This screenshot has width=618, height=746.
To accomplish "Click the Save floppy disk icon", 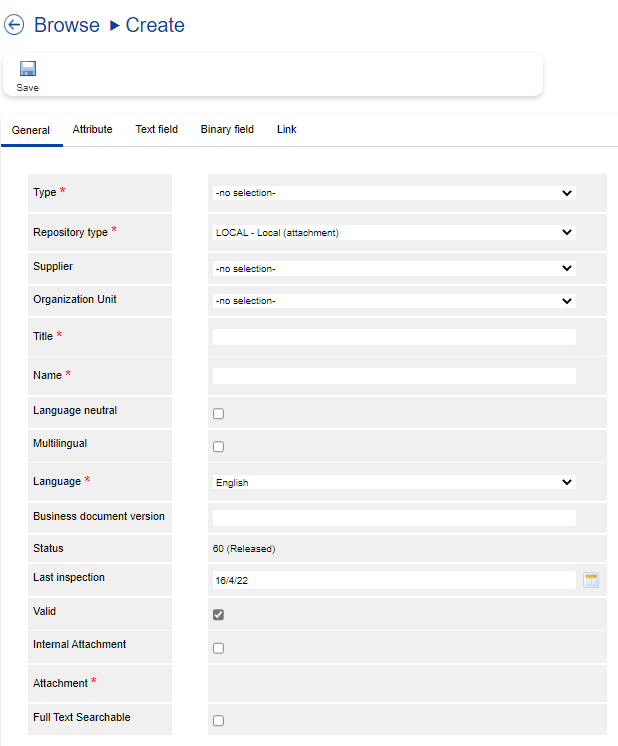I will [x=28, y=69].
